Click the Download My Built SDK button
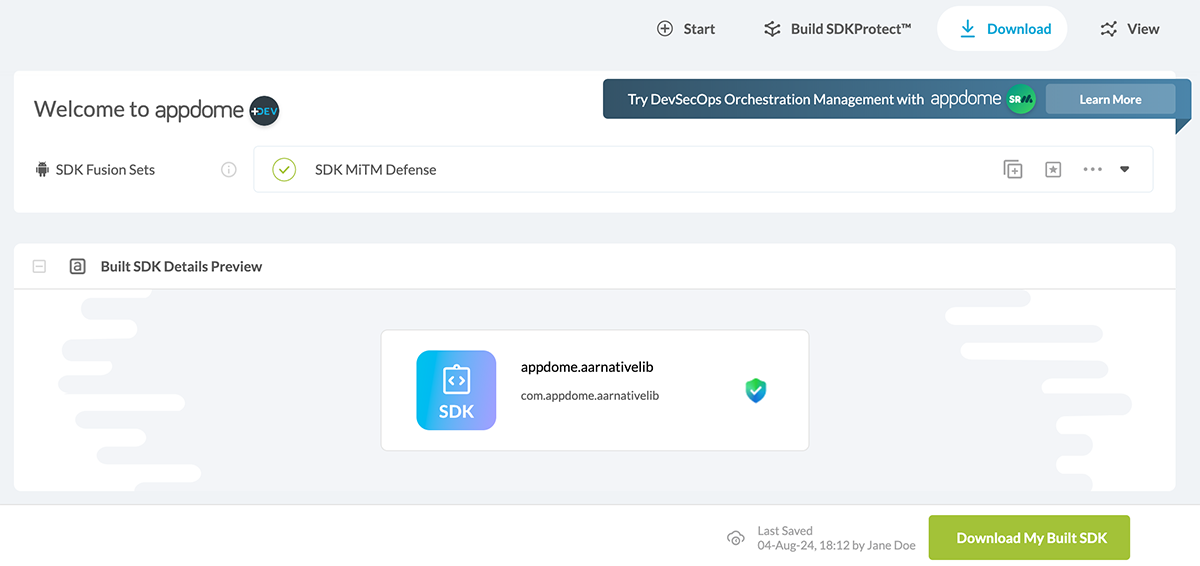 (1031, 538)
